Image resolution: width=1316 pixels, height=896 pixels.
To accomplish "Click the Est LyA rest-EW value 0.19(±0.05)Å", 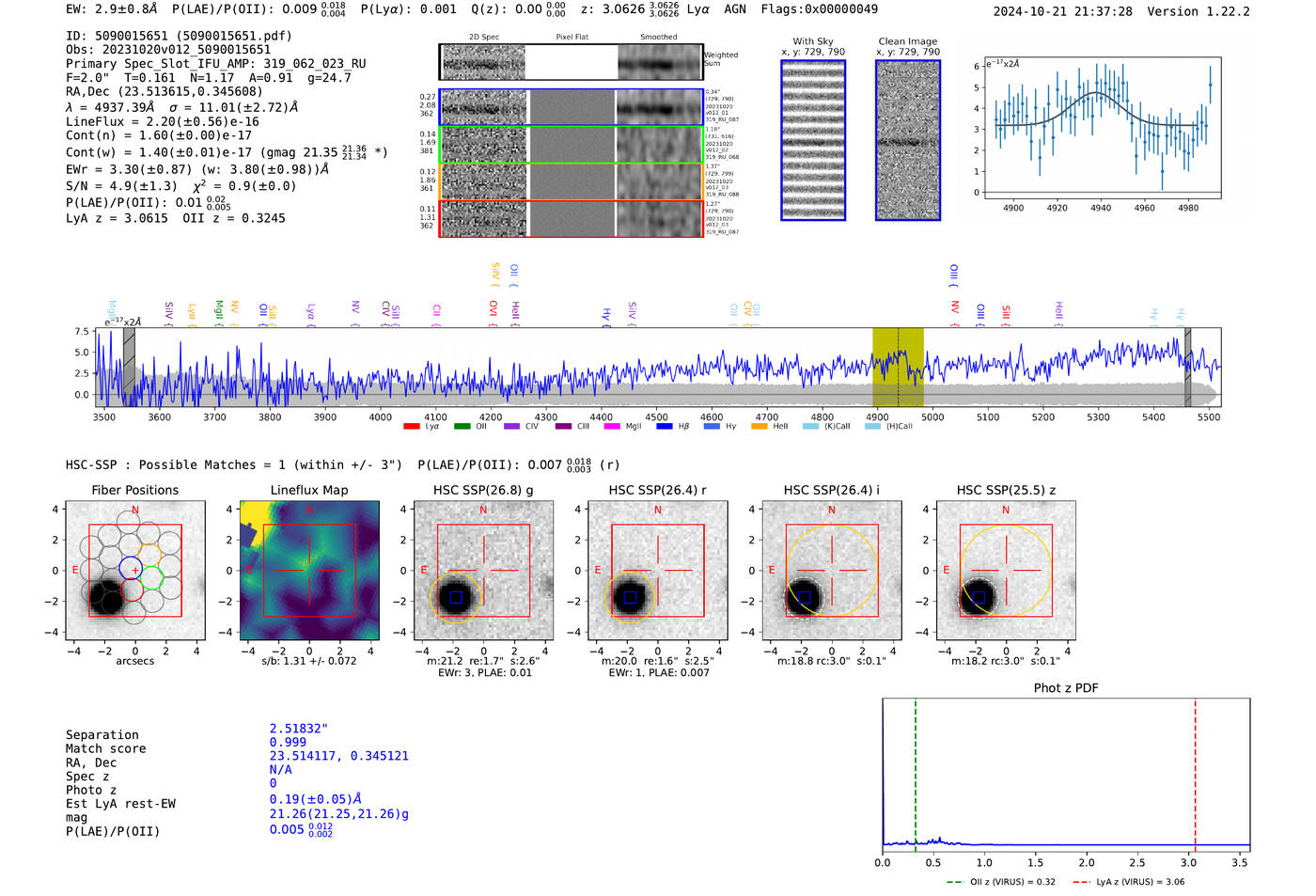I will point(316,799).
